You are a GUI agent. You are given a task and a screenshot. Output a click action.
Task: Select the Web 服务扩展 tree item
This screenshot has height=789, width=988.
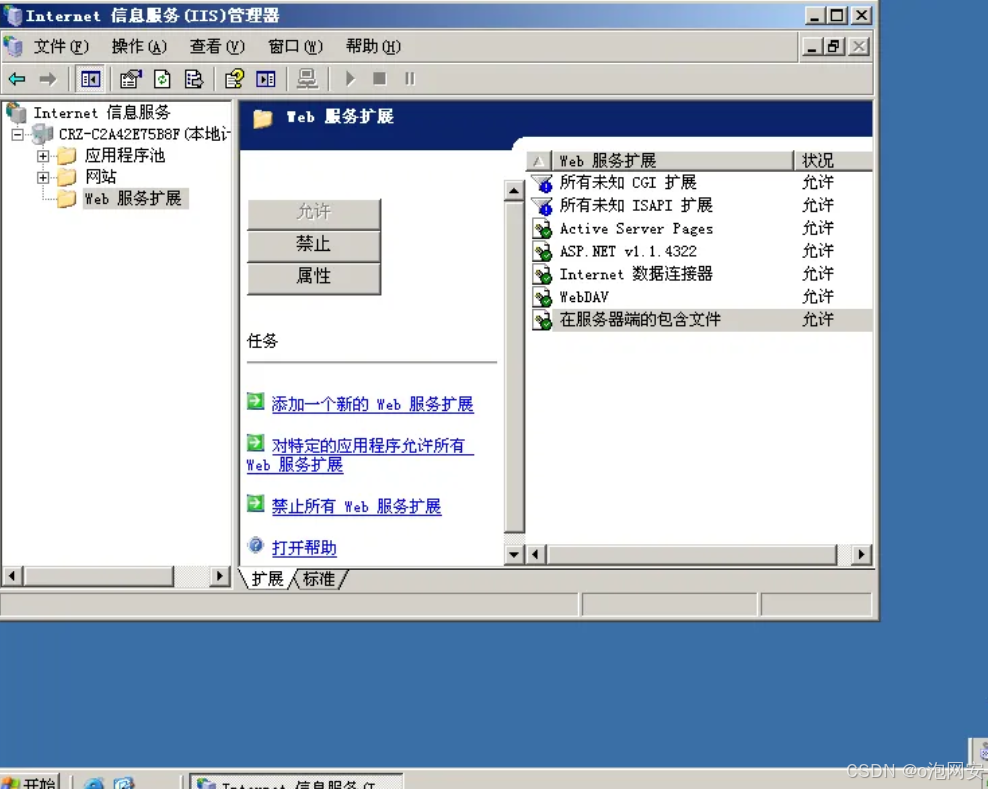click(x=133, y=199)
